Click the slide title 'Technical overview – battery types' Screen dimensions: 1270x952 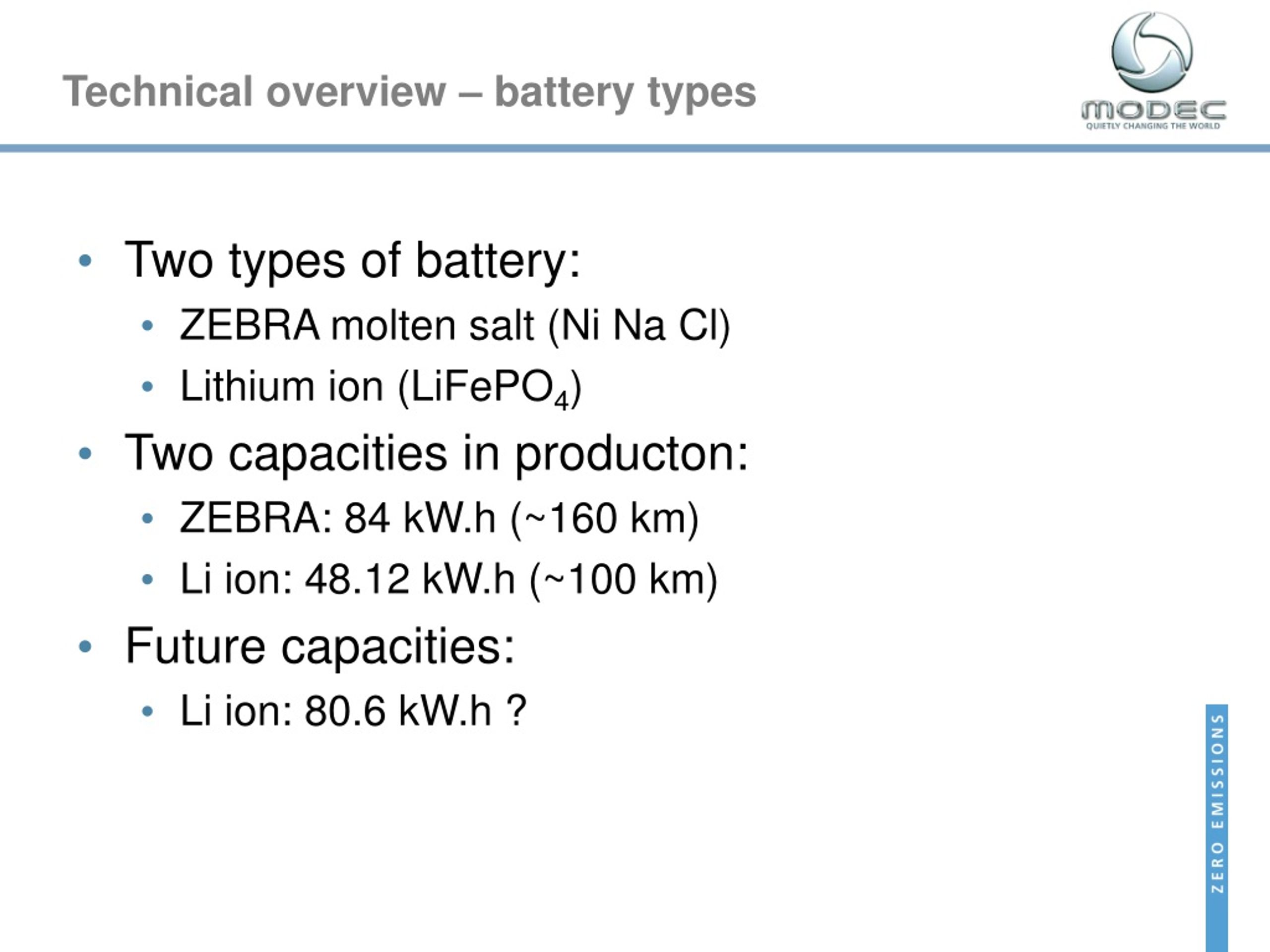[x=409, y=92]
